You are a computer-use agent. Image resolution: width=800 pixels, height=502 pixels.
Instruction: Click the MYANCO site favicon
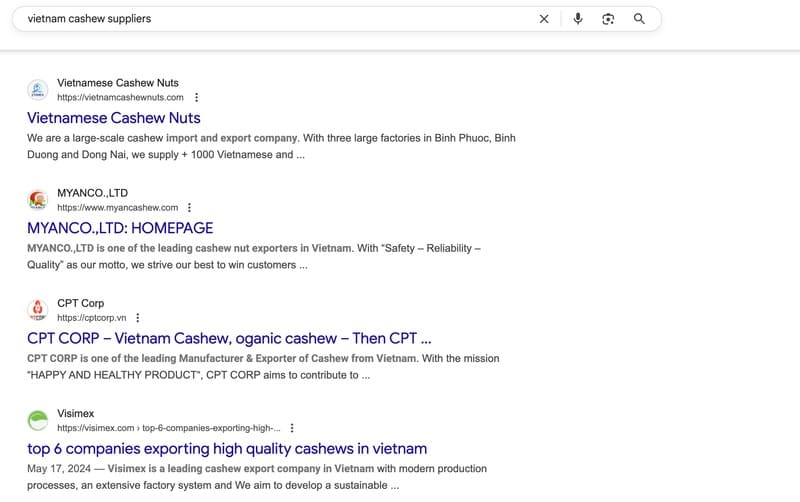click(x=38, y=200)
